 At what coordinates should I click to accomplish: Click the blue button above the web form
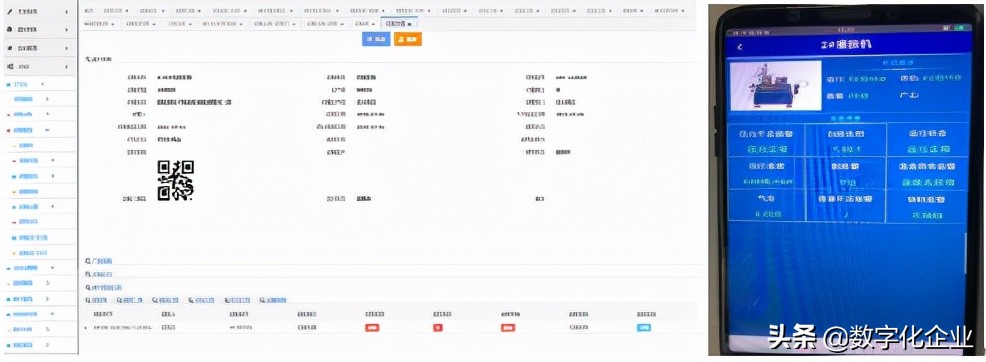point(376,38)
